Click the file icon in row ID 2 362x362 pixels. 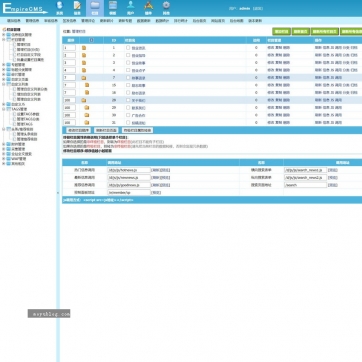(84, 55)
